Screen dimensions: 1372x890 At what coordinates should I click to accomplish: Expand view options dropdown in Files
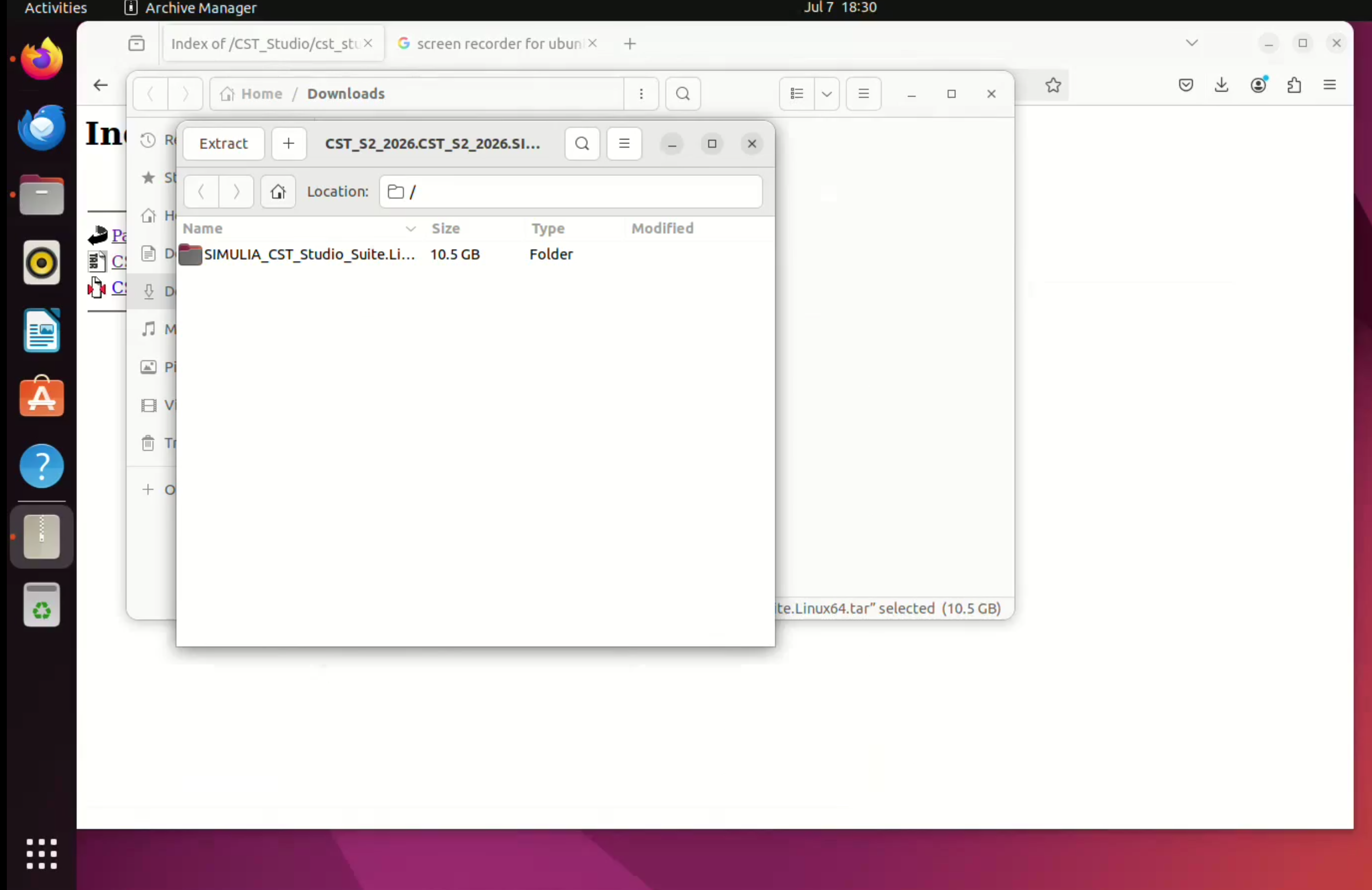[x=827, y=93]
